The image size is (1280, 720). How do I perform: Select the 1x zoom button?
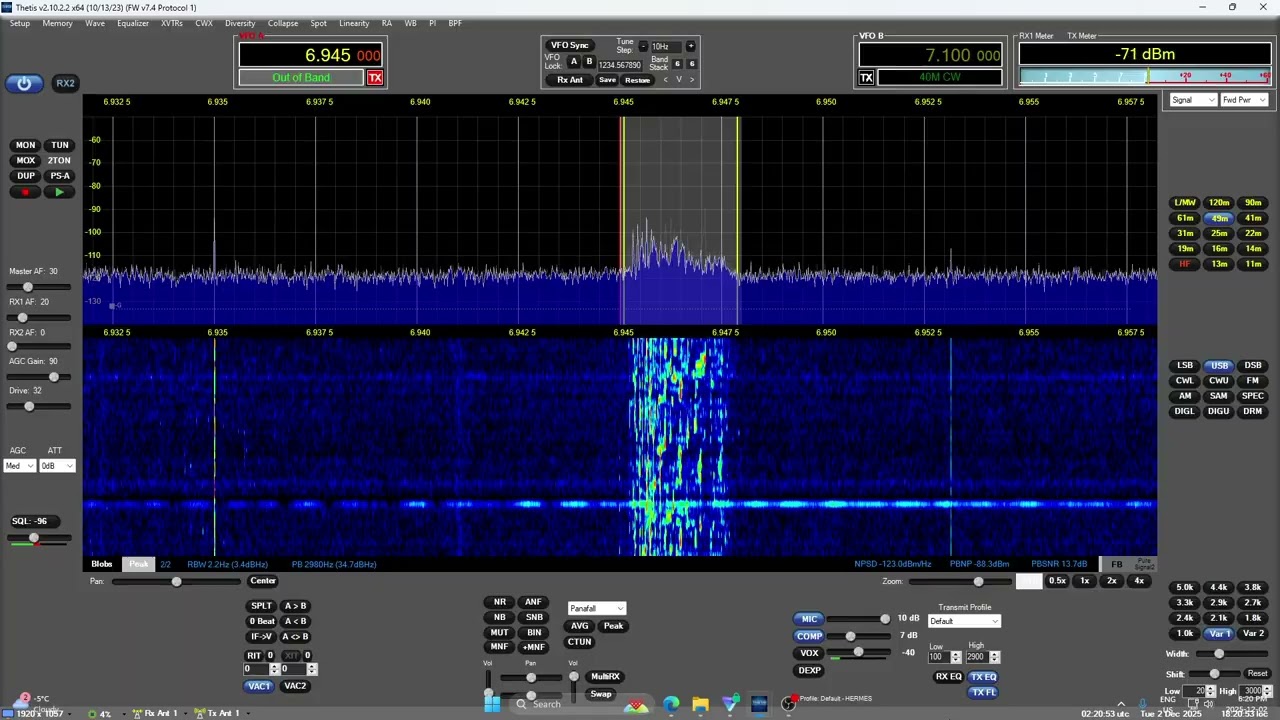pyautogui.click(x=1084, y=581)
